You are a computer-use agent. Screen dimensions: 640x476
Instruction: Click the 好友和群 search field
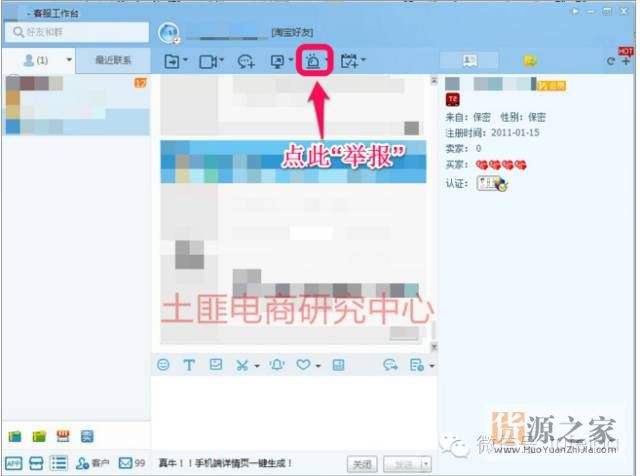[77, 32]
